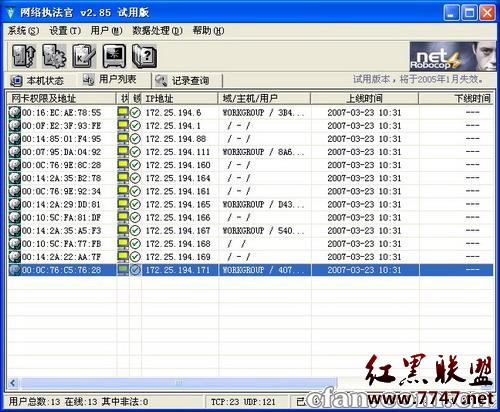The height and width of the screenshot is (412, 500).
Task: Click monitor status icon for 172.25.194.164
Action: (x=123, y=177)
